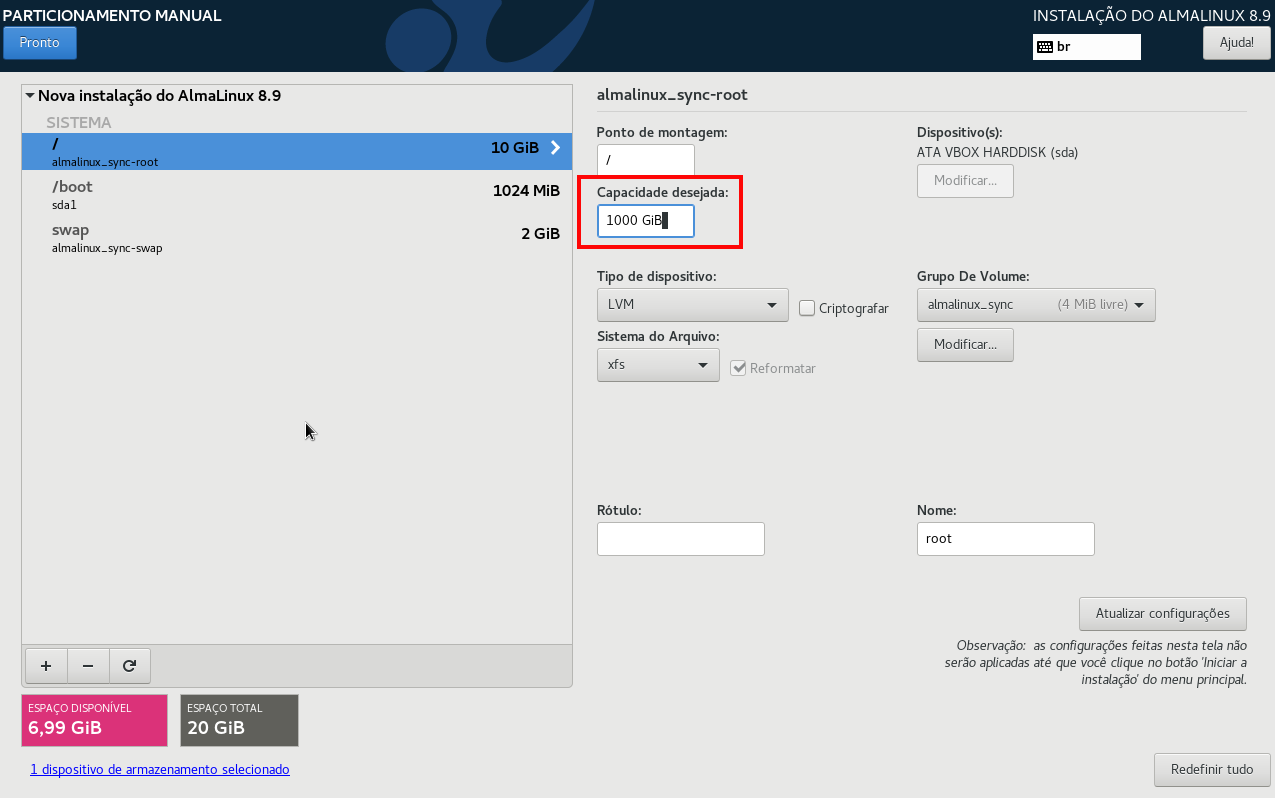Open 1 dispositivo de armazenamento selecionado link
1275x798 pixels.
click(160, 769)
